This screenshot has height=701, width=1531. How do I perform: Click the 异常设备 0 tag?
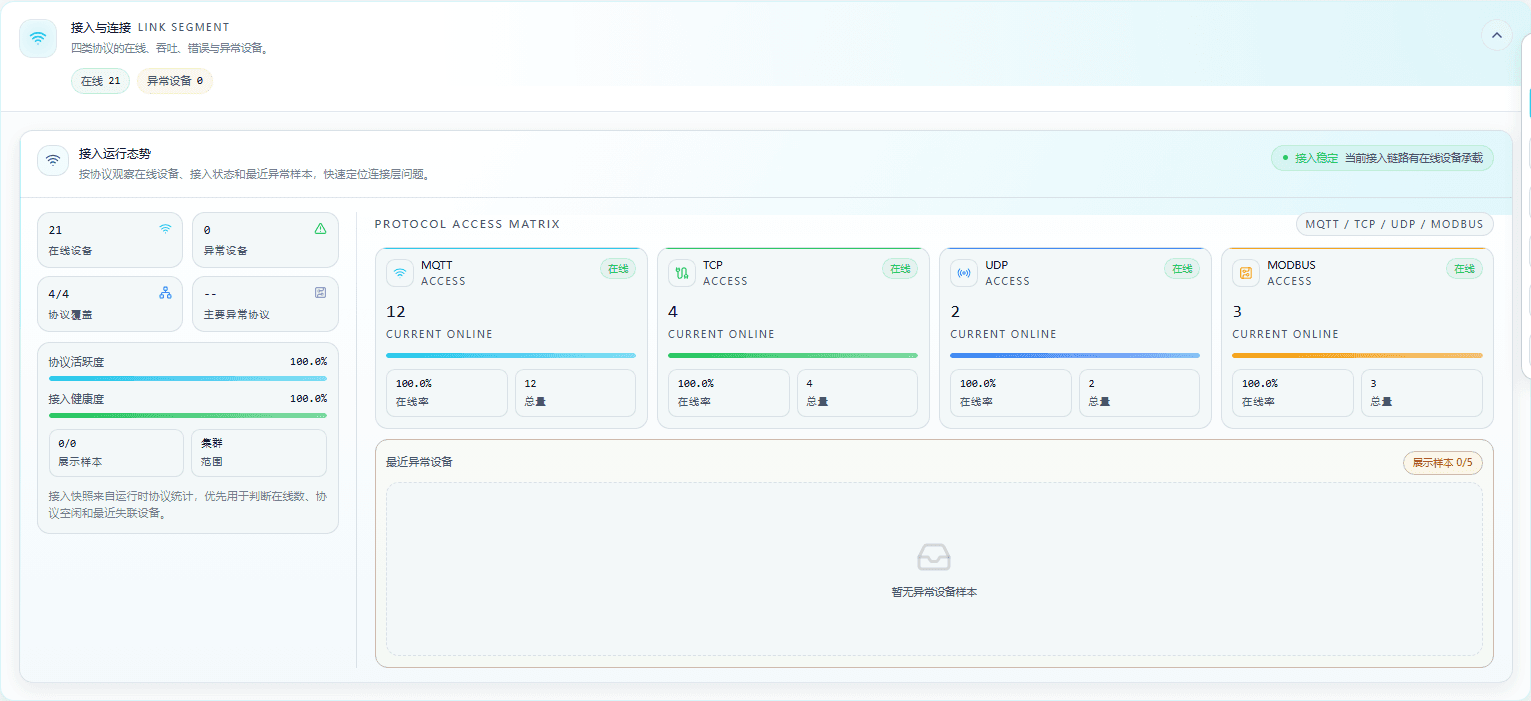[175, 81]
